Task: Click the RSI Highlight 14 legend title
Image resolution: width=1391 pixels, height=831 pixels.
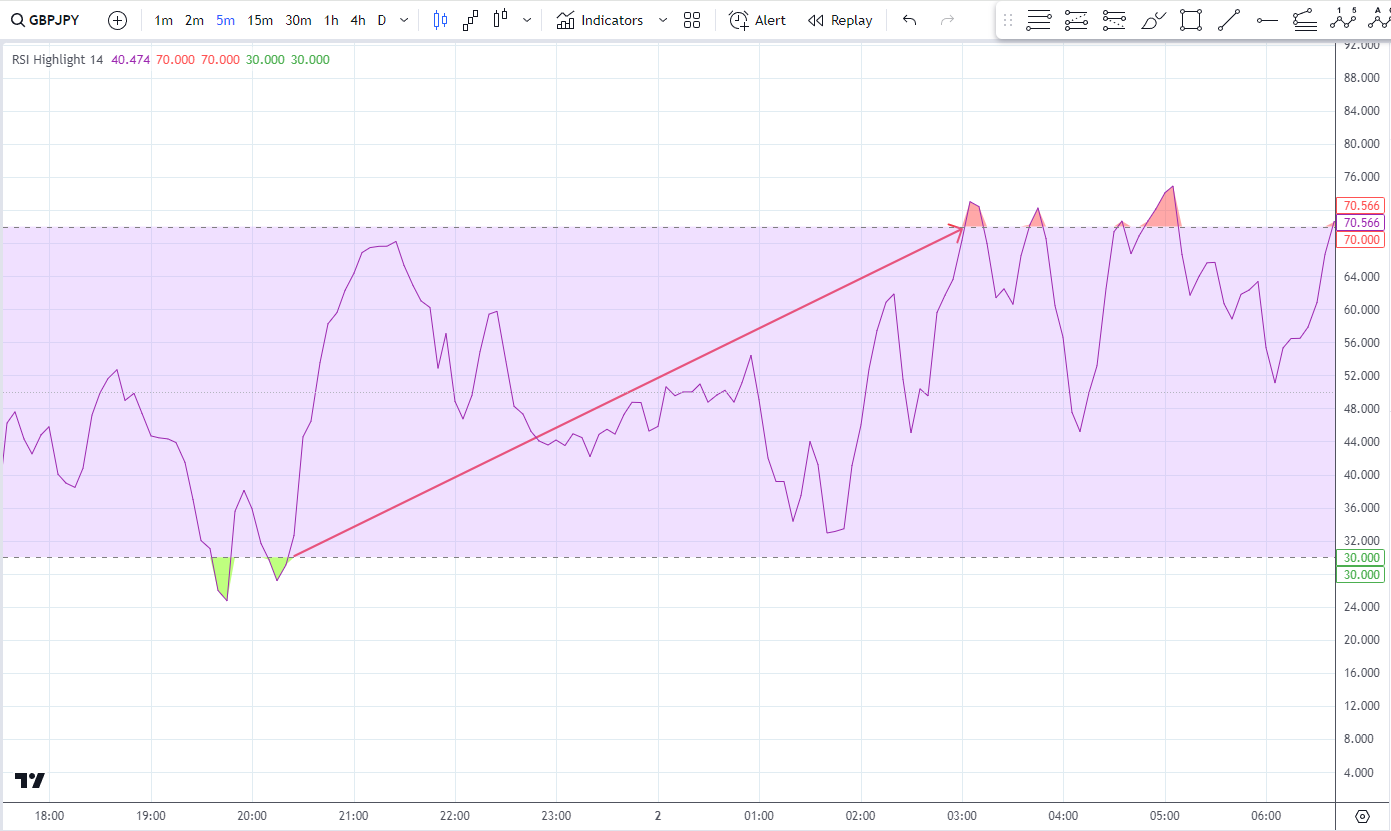Action: 57,60
